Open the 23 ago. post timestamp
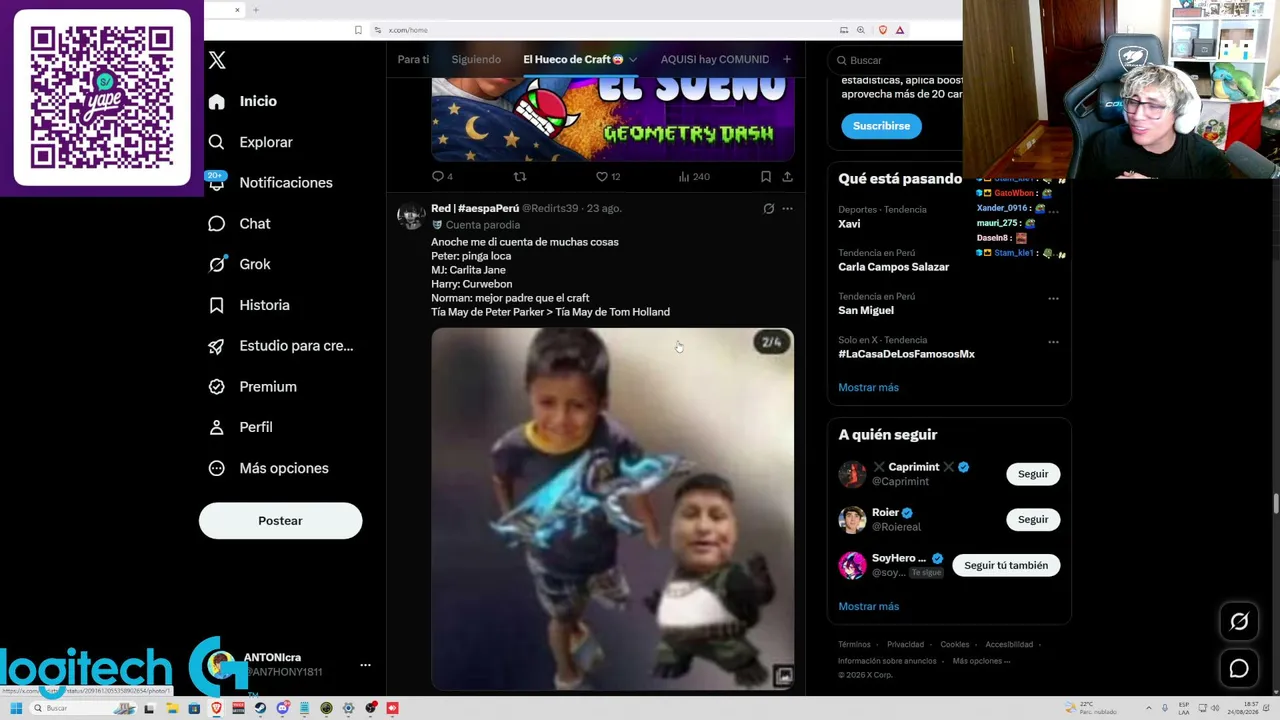 (604, 209)
